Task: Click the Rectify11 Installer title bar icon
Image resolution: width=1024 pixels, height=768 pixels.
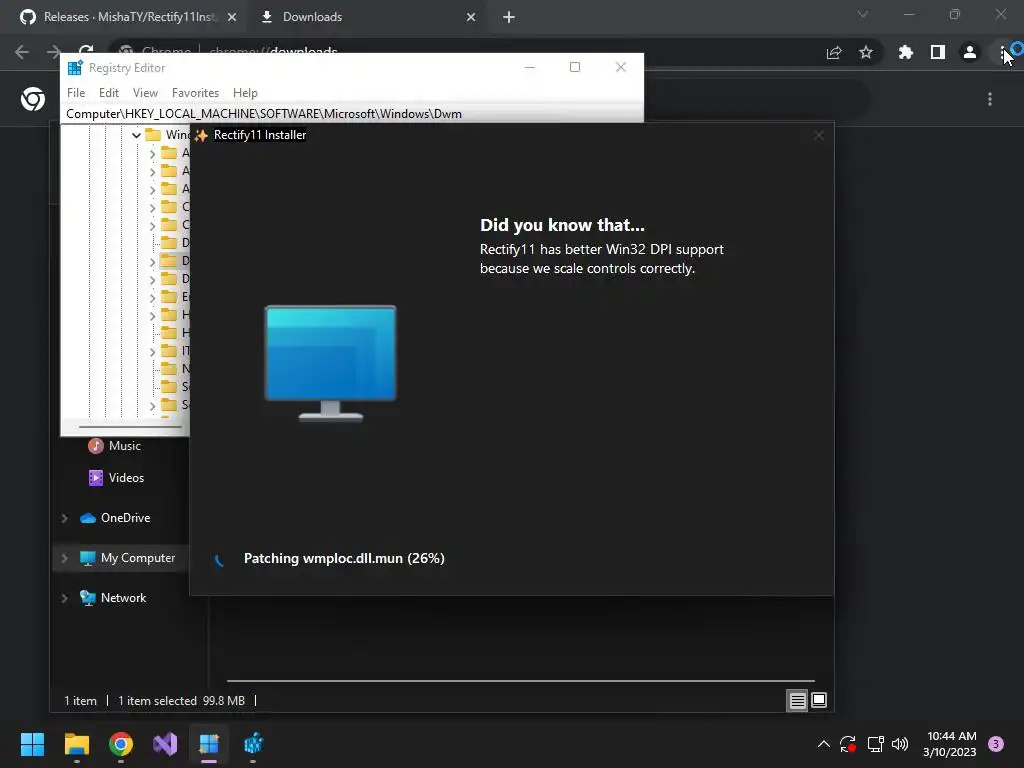Action: click(x=201, y=135)
